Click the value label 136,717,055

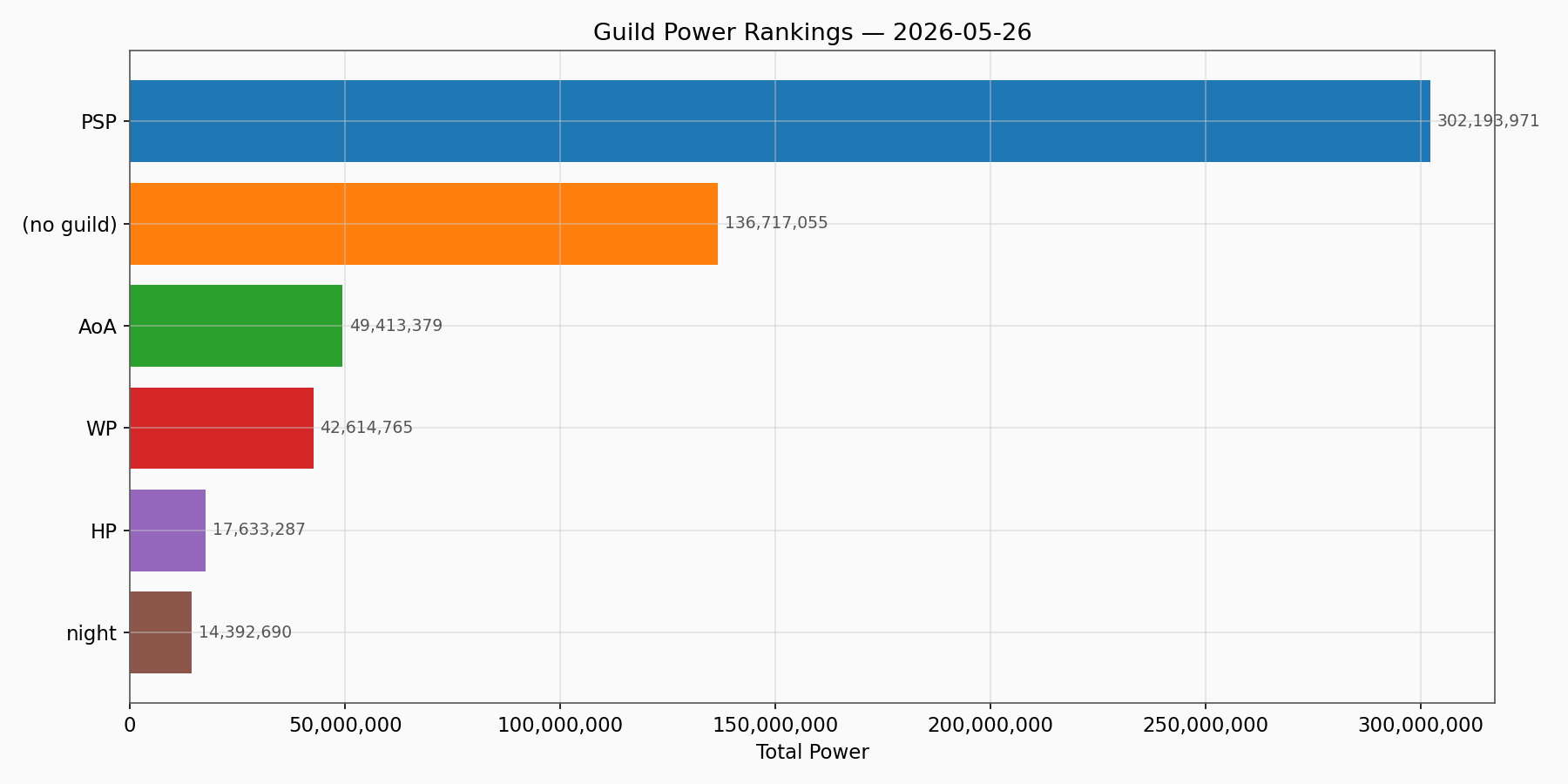point(776,223)
